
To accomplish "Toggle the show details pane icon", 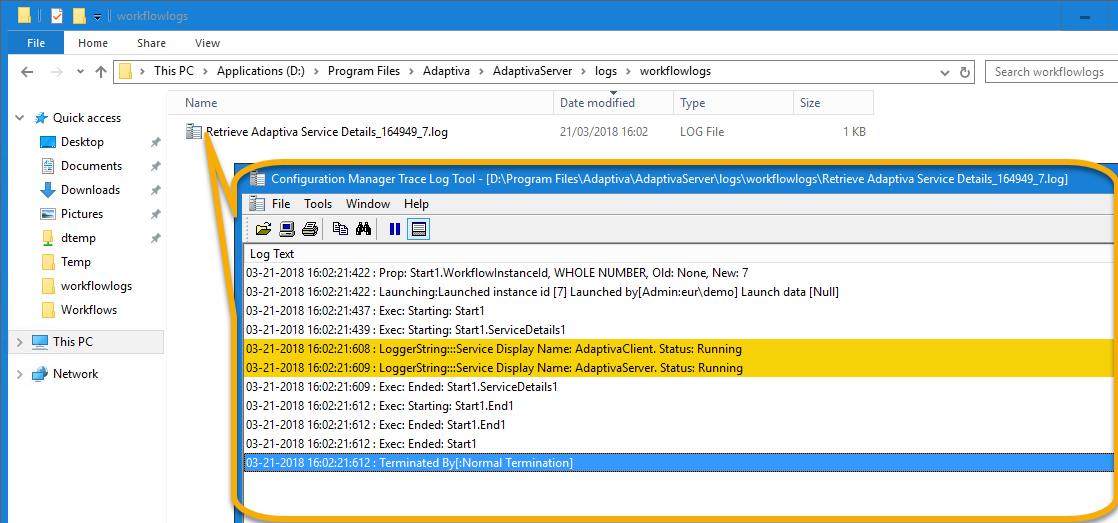I will 419,229.
